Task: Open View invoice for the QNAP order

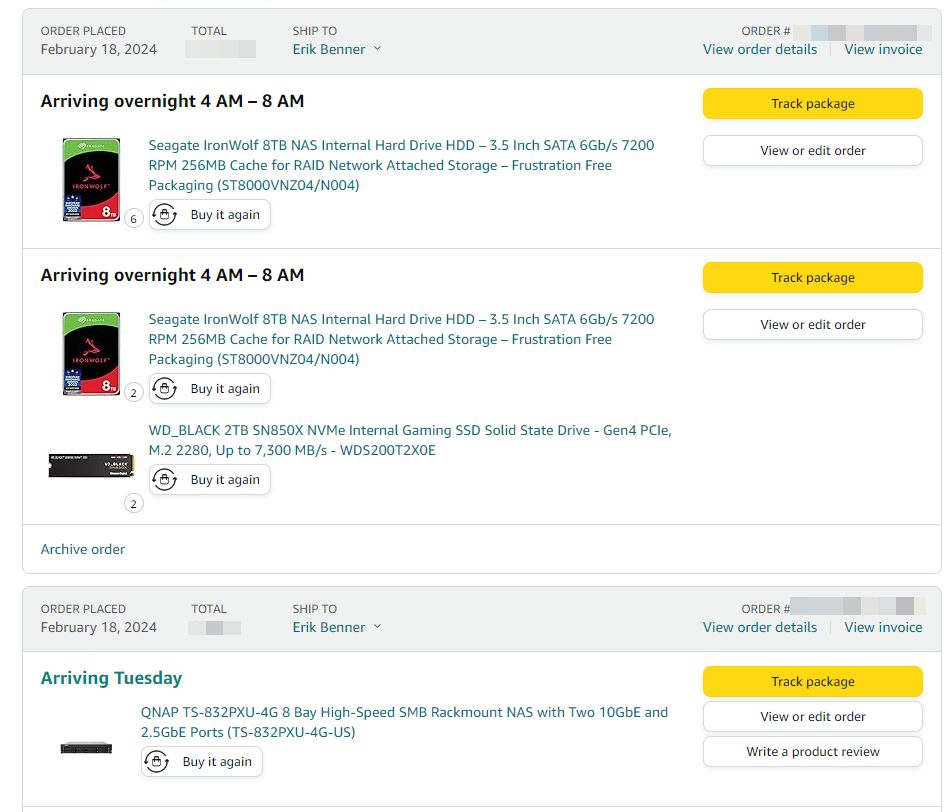Action: [883, 627]
